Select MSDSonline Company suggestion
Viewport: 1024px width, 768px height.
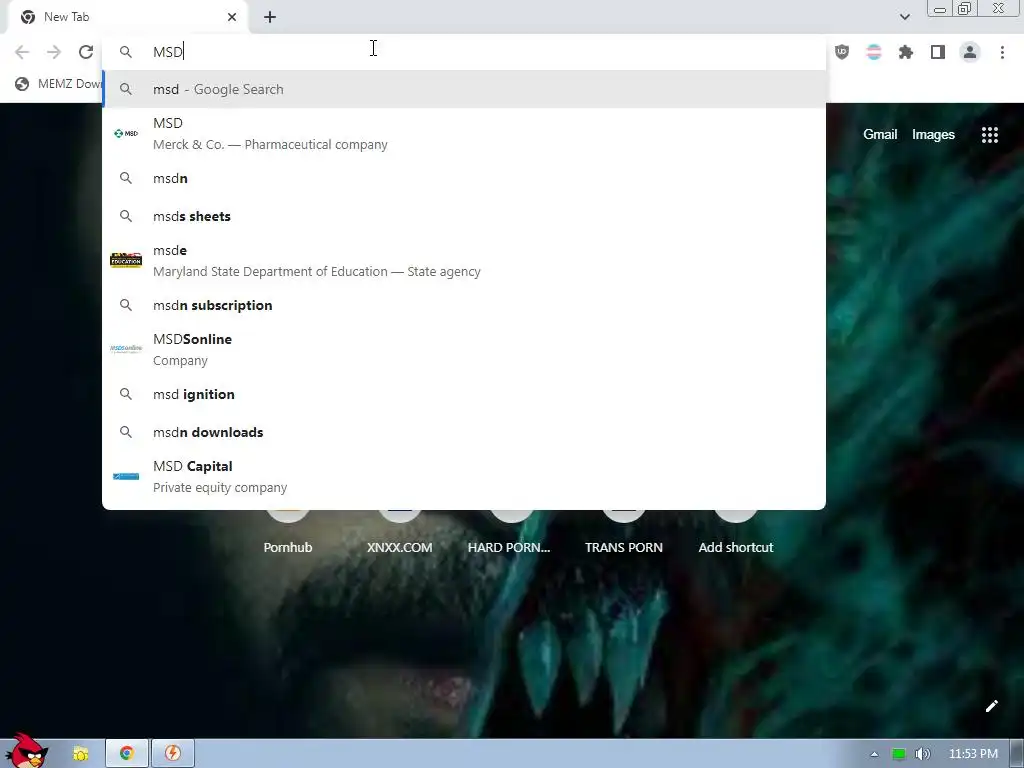click(x=464, y=349)
